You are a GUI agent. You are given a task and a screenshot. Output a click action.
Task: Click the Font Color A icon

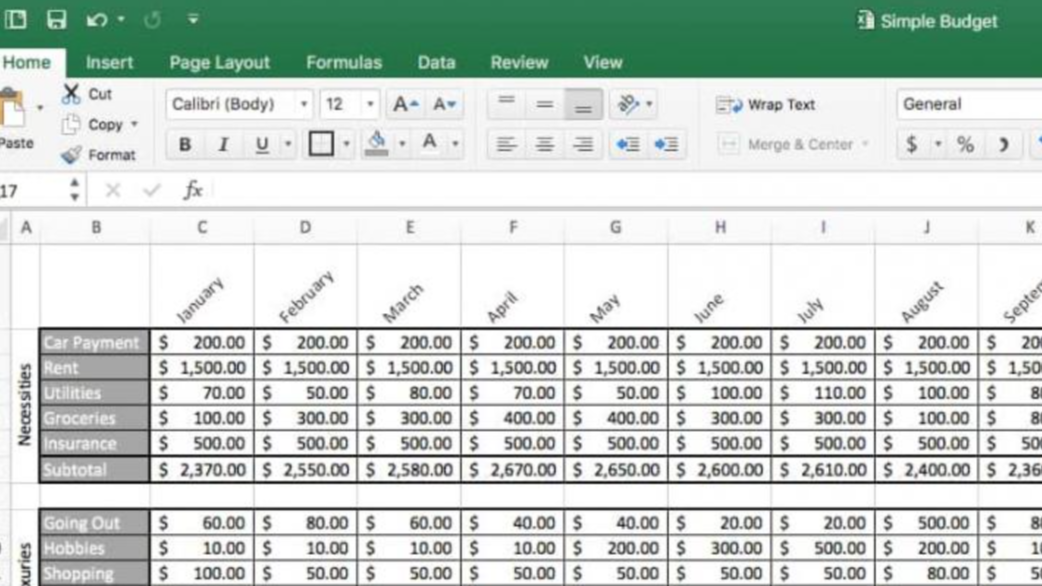click(430, 142)
